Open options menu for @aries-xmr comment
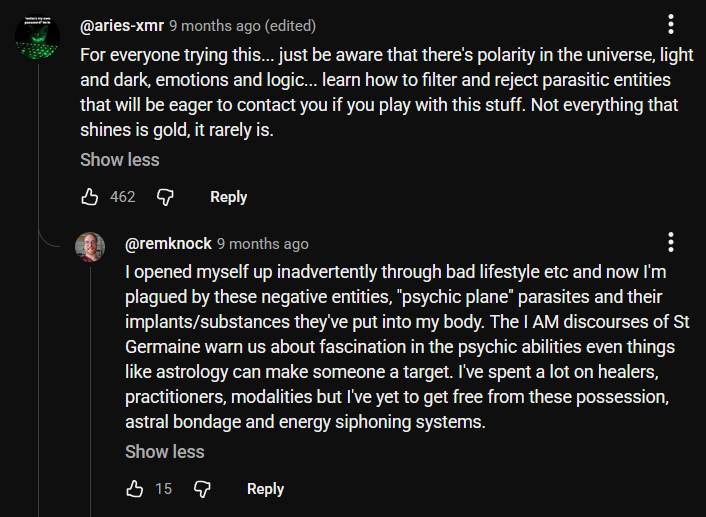Screen dimensions: 706x517 tap(671, 24)
